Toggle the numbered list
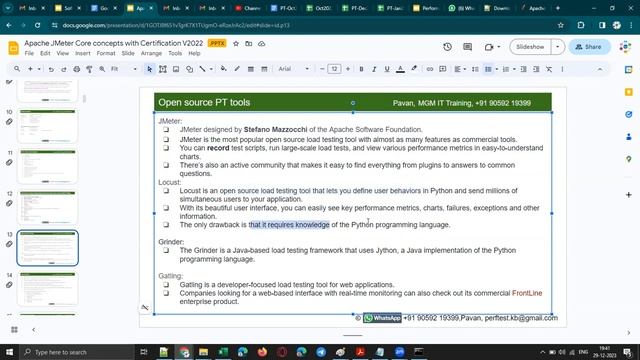The image size is (640, 360). coord(506,69)
